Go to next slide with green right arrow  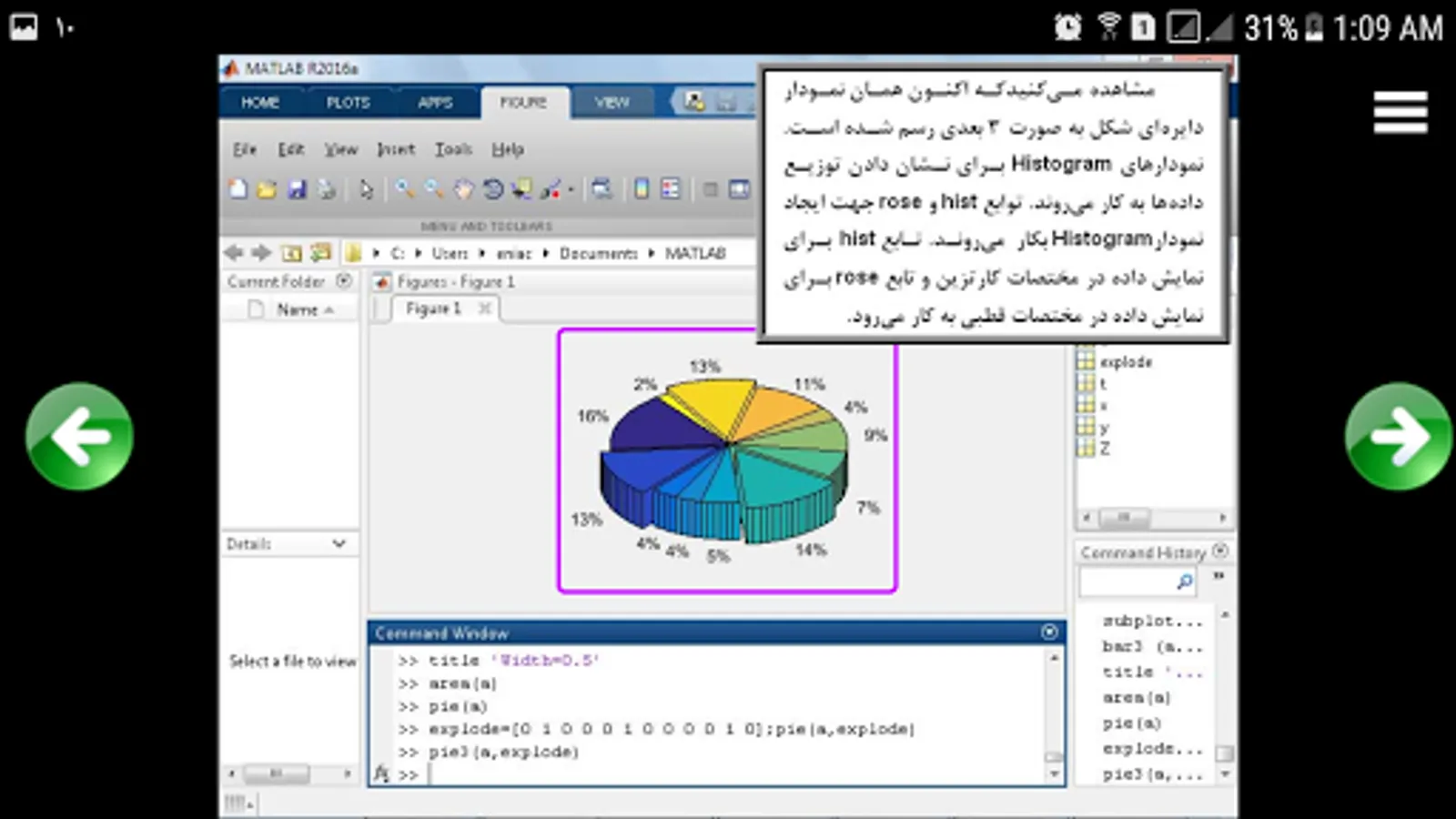[x=1399, y=437]
